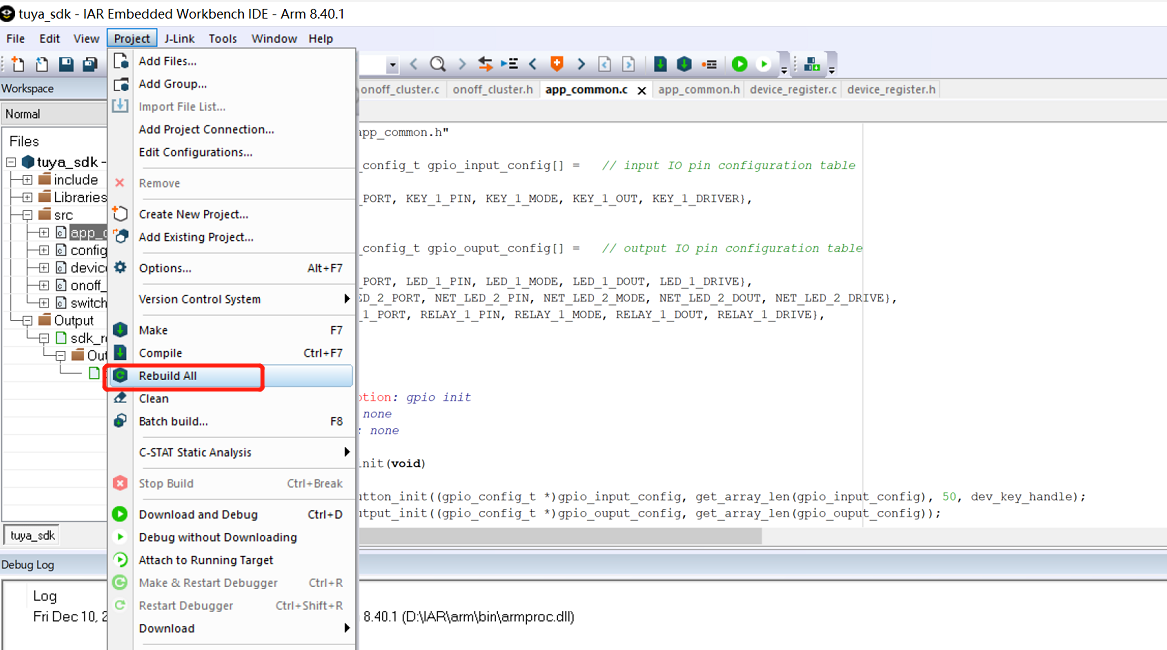The height and width of the screenshot is (650, 1167).
Task: Click the Replace arrows toolbar icon
Action: pos(485,64)
